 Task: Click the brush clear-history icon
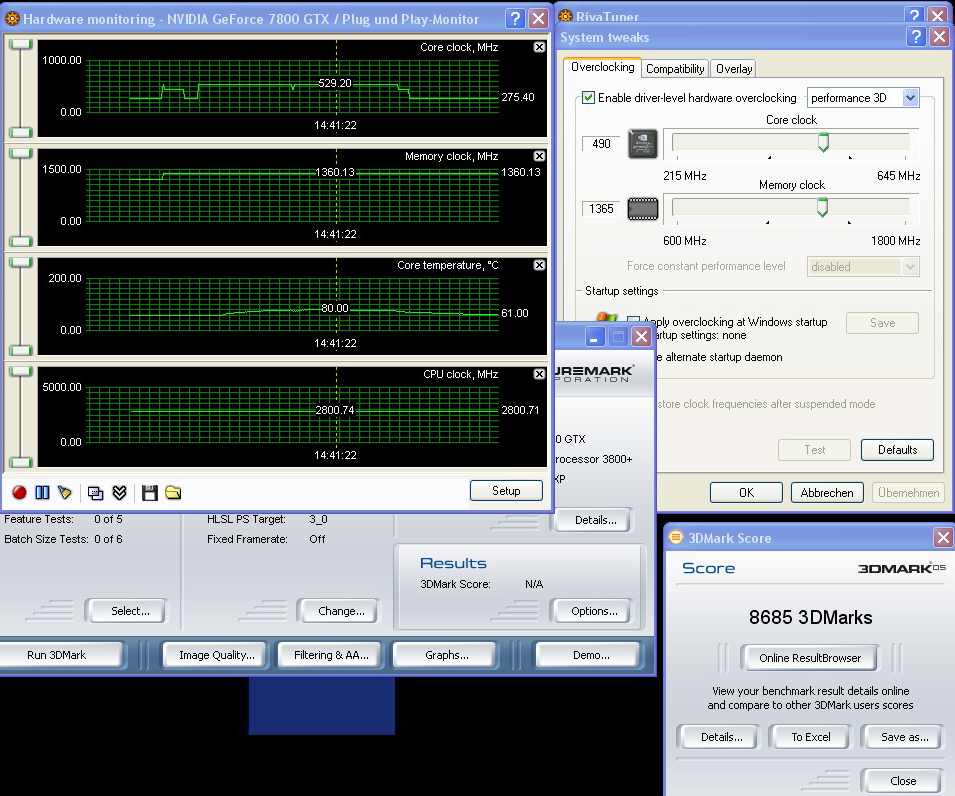pyautogui.click(x=65, y=492)
